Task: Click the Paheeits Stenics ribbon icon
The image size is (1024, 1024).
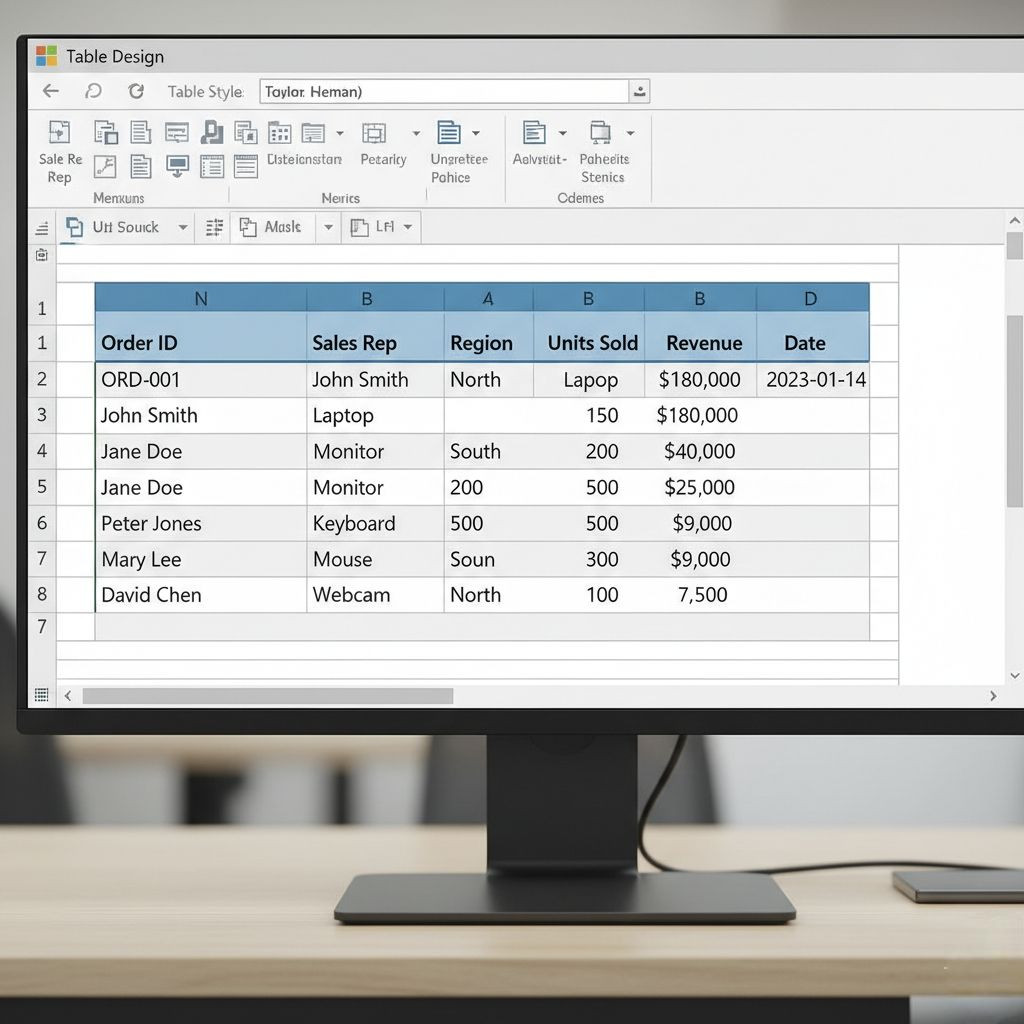Action: point(600,133)
